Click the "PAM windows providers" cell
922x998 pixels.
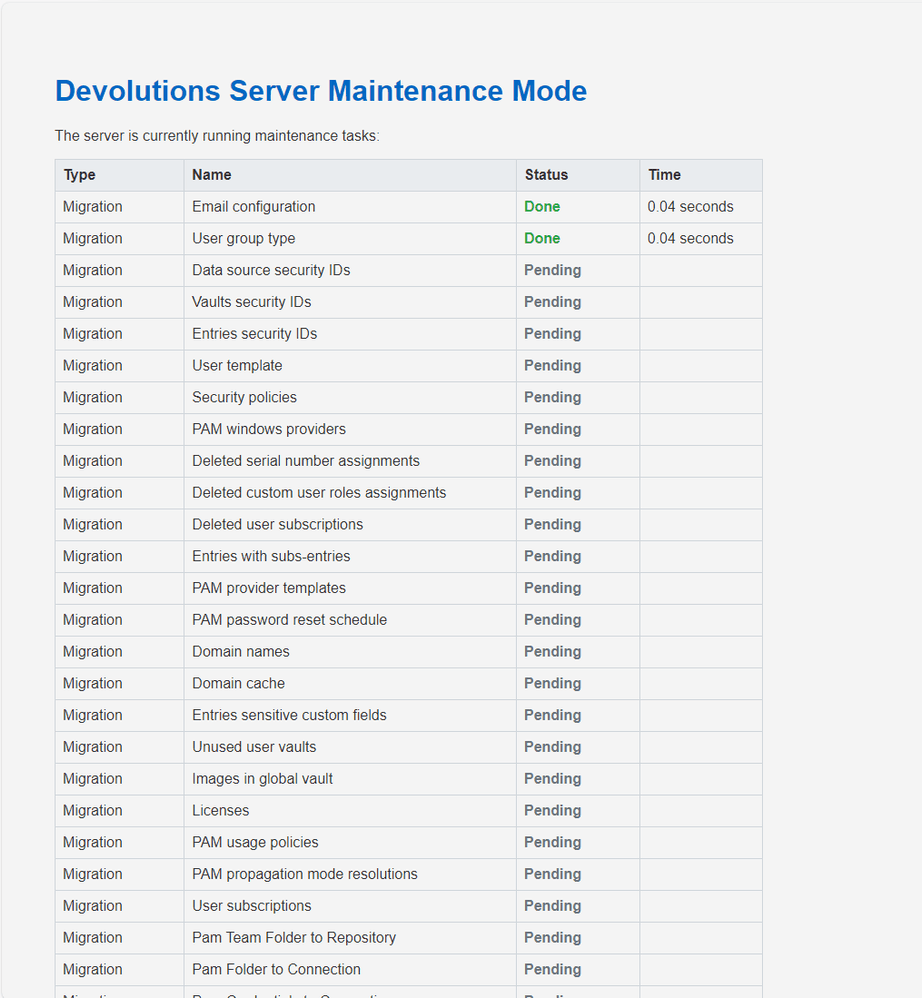(x=350, y=430)
